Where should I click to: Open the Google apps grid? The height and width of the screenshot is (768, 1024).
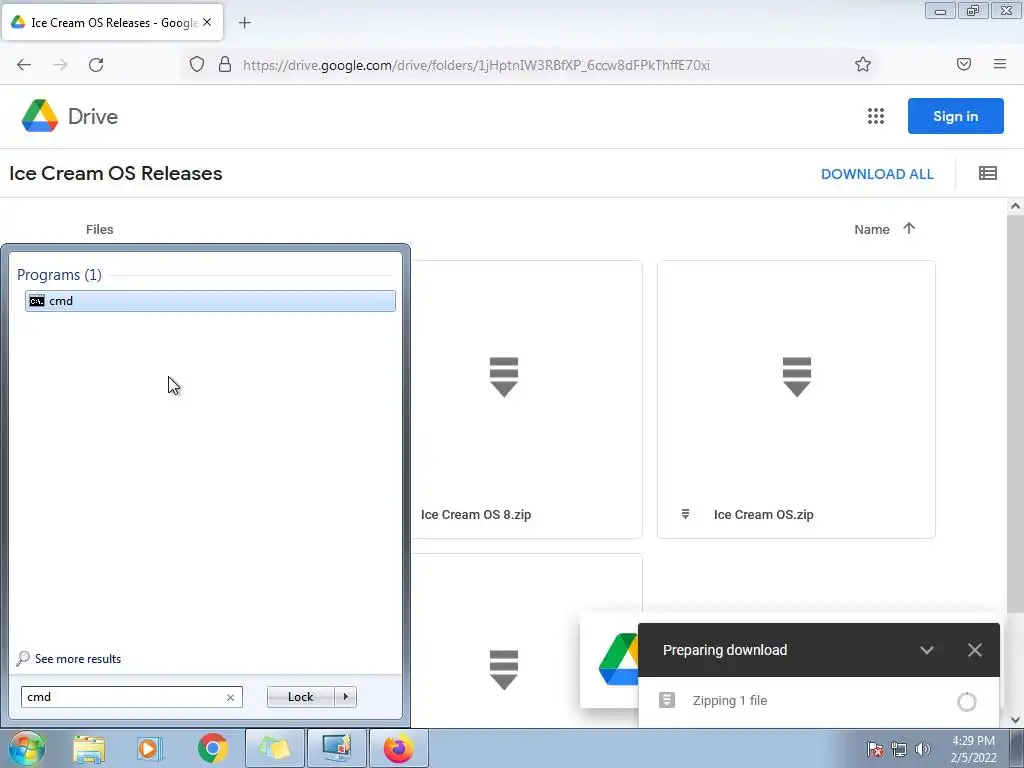coord(876,116)
